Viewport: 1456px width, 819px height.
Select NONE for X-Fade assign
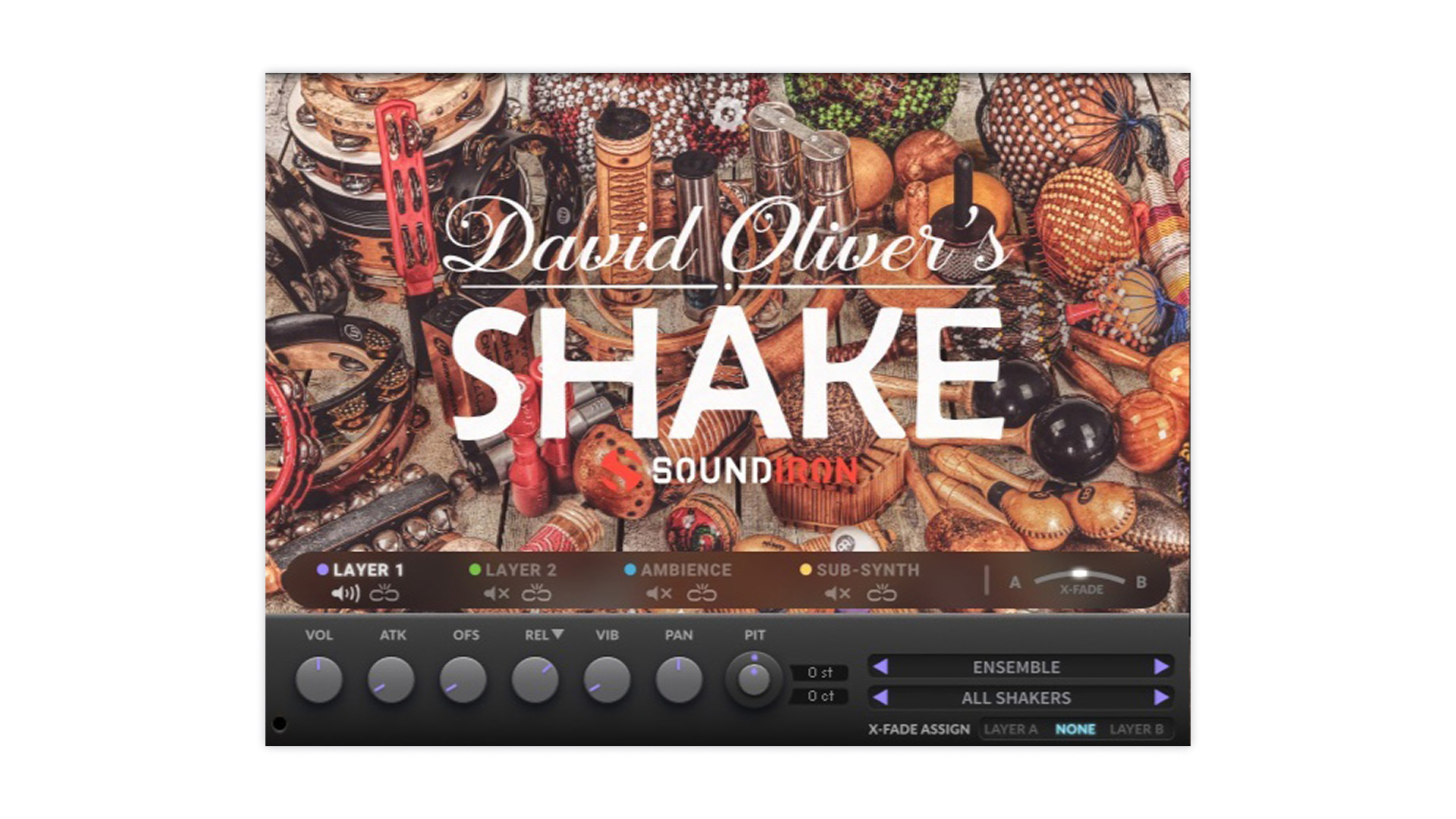pyautogui.click(x=1075, y=730)
